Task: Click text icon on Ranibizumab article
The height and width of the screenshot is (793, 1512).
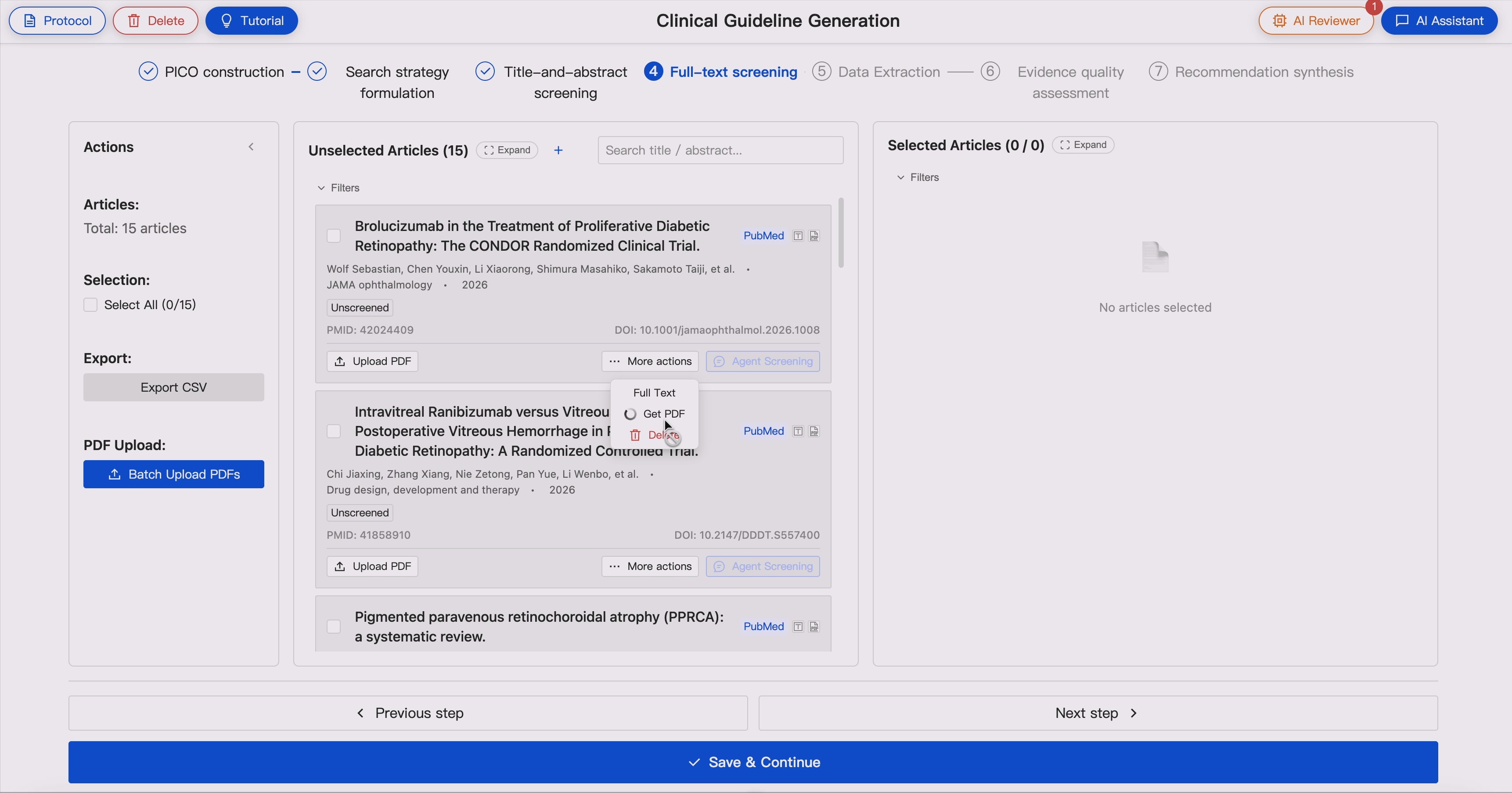Action: (798, 432)
